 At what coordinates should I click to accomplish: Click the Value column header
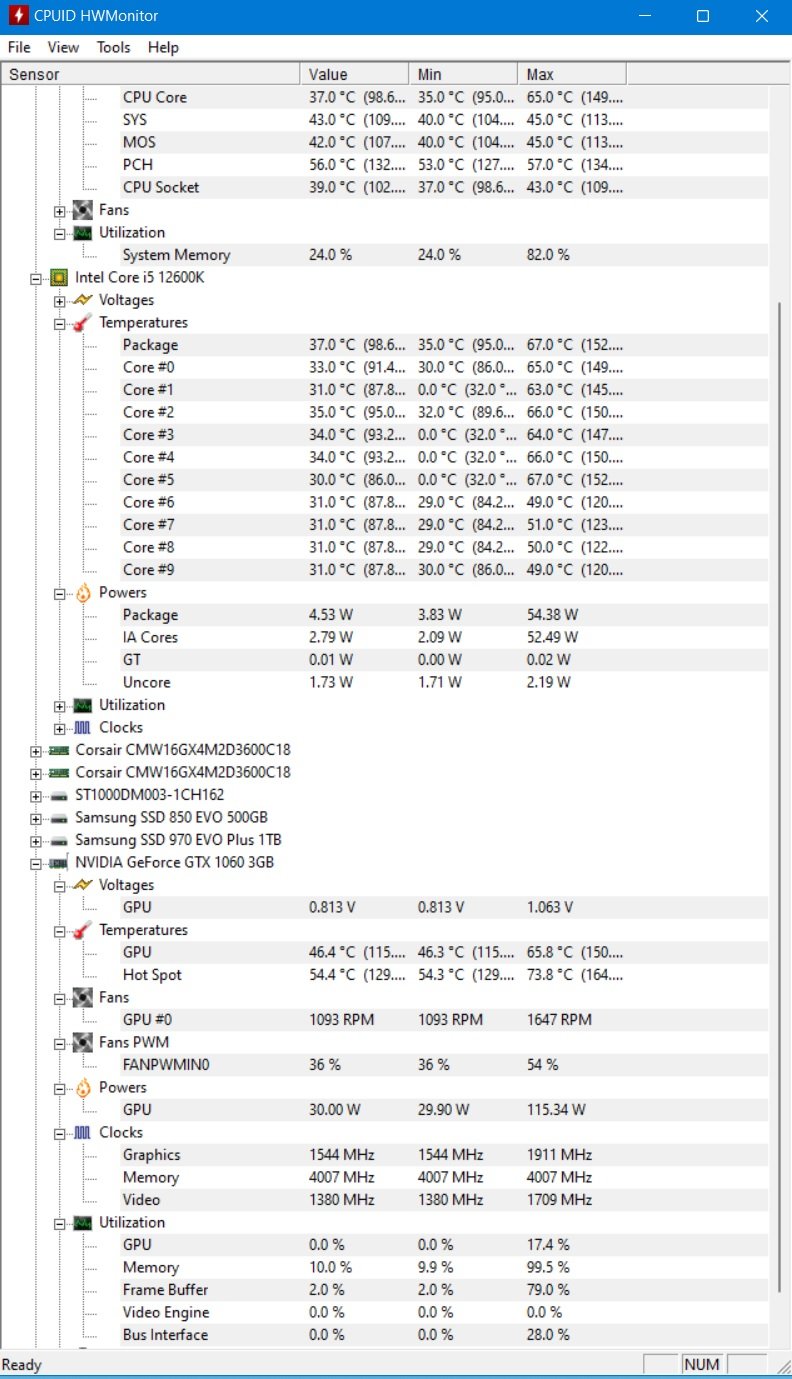354,74
